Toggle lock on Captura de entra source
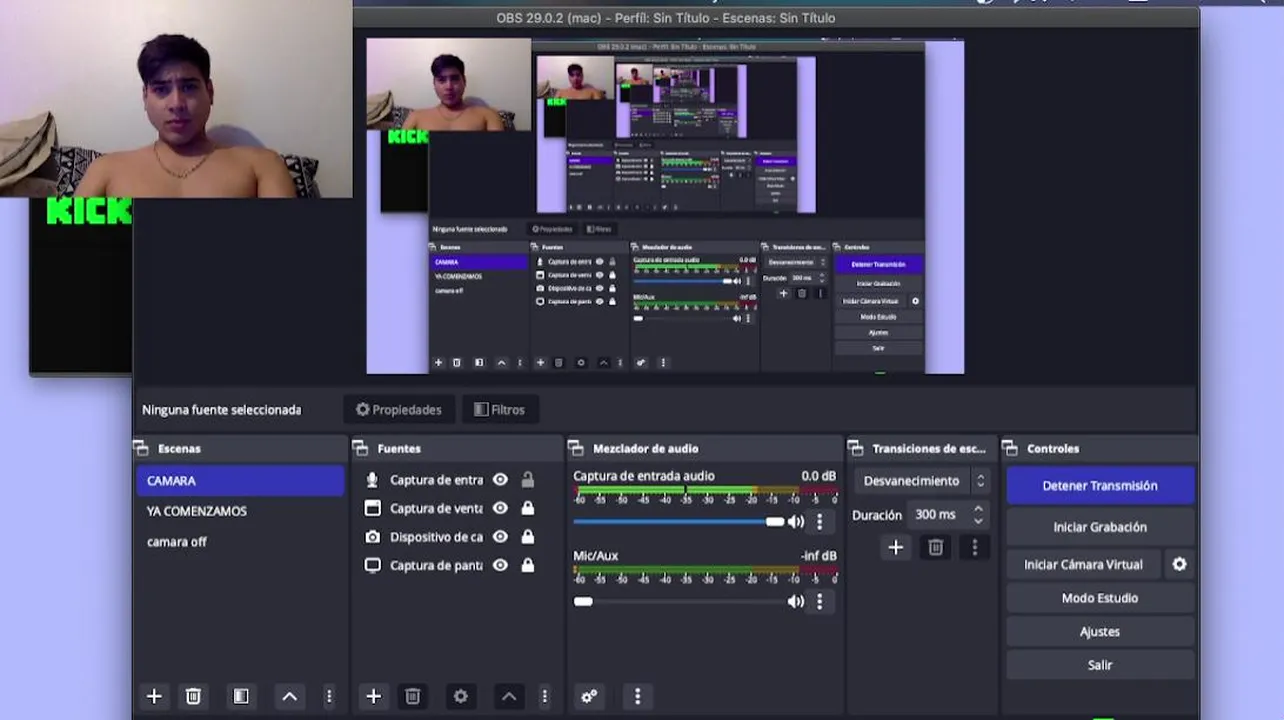Viewport: 1284px width, 720px height. click(527, 480)
